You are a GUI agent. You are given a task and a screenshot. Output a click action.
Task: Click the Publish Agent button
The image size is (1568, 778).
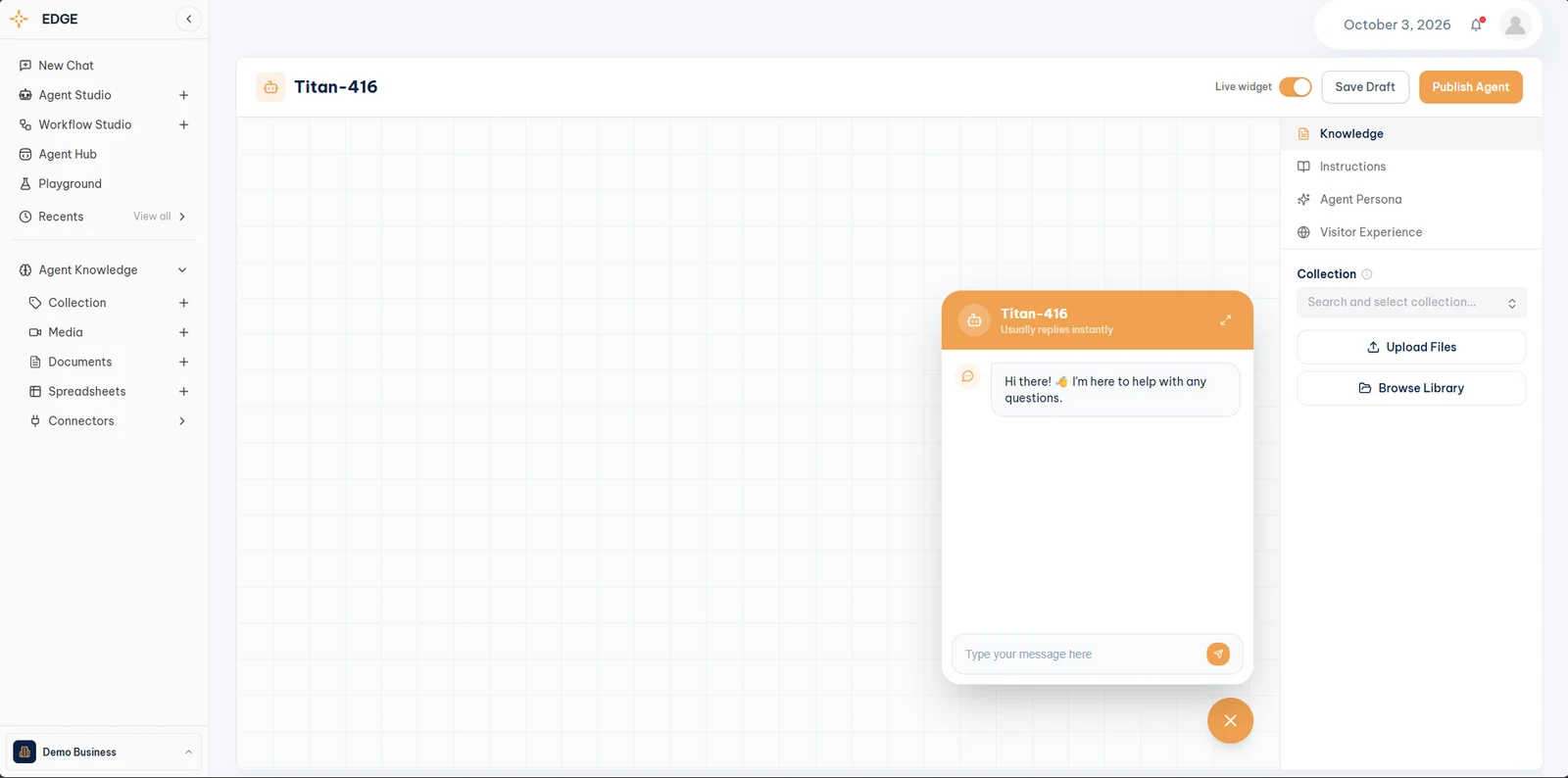click(1471, 87)
